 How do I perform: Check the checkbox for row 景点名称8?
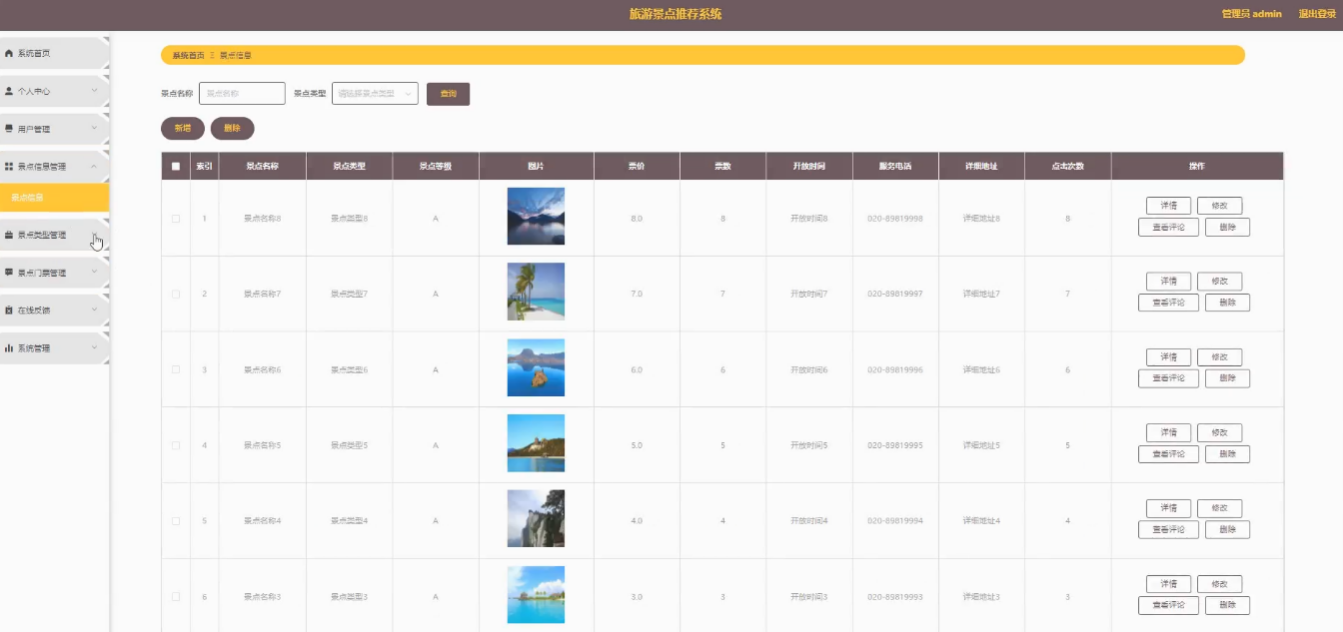tap(176, 218)
